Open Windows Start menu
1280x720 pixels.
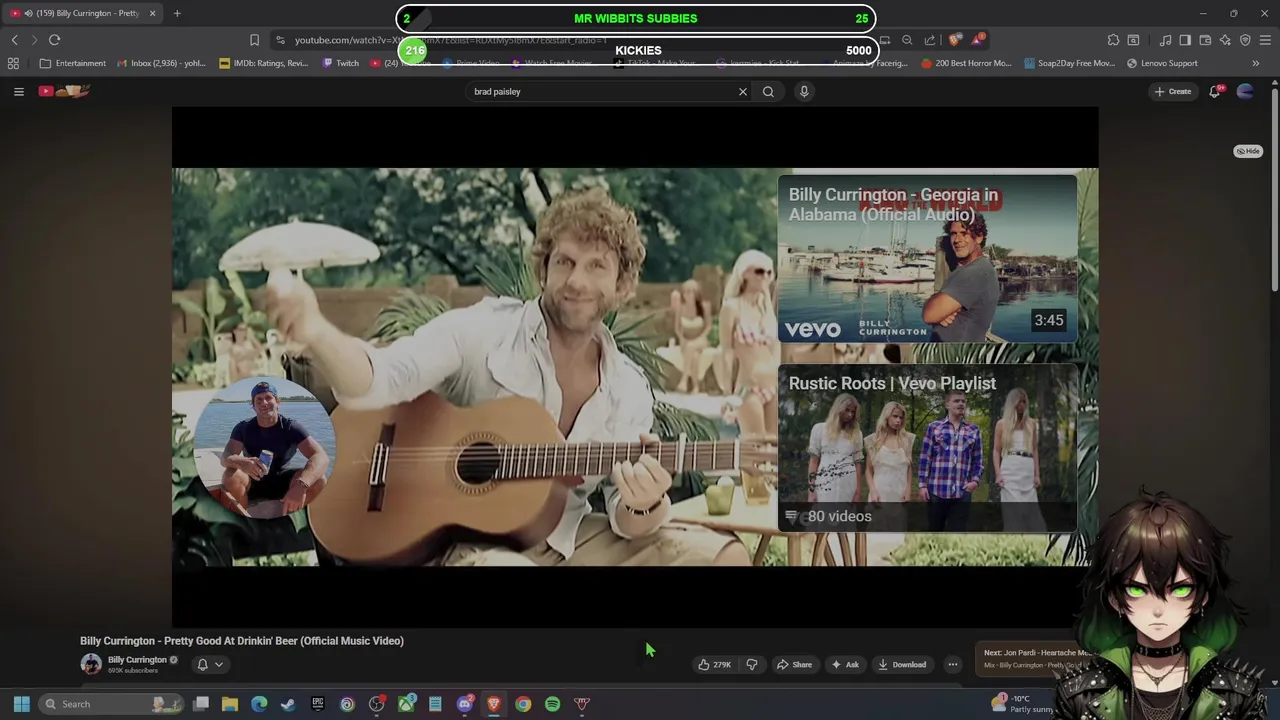[x=21, y=704]
